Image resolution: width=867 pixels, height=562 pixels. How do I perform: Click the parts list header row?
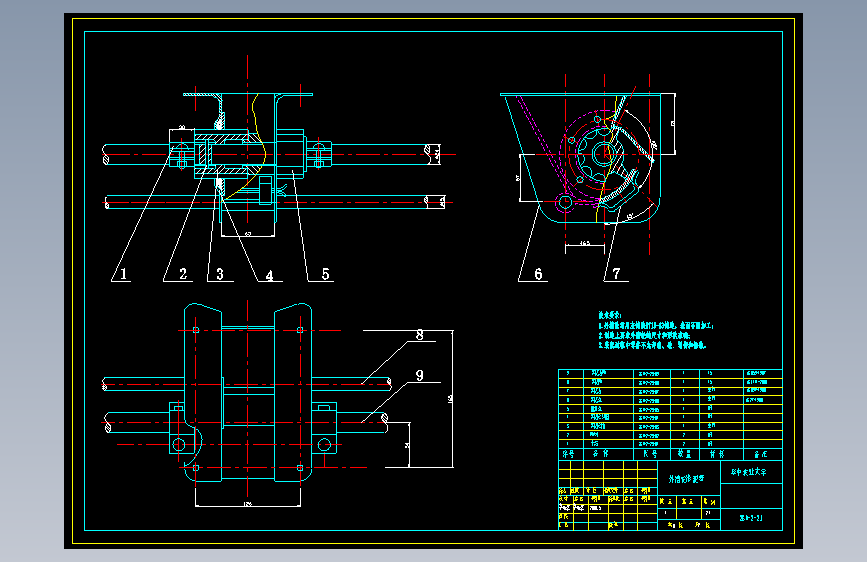tap(670, 454)
